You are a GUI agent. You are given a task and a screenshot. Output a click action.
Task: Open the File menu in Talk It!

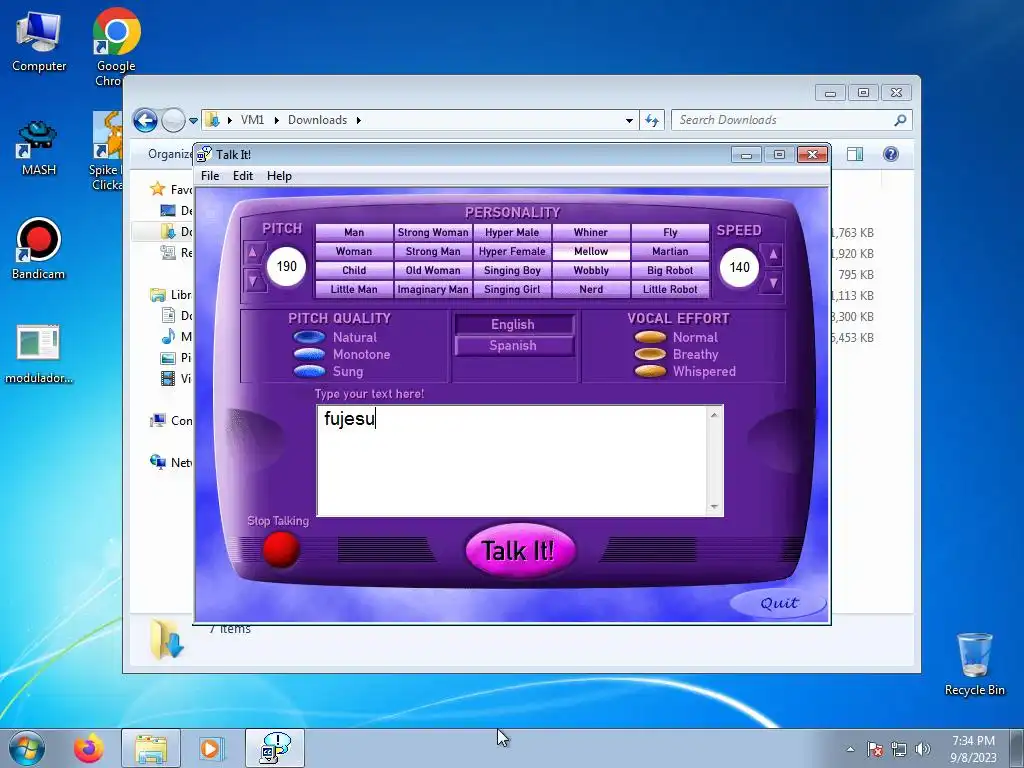(x=210, y=176)
